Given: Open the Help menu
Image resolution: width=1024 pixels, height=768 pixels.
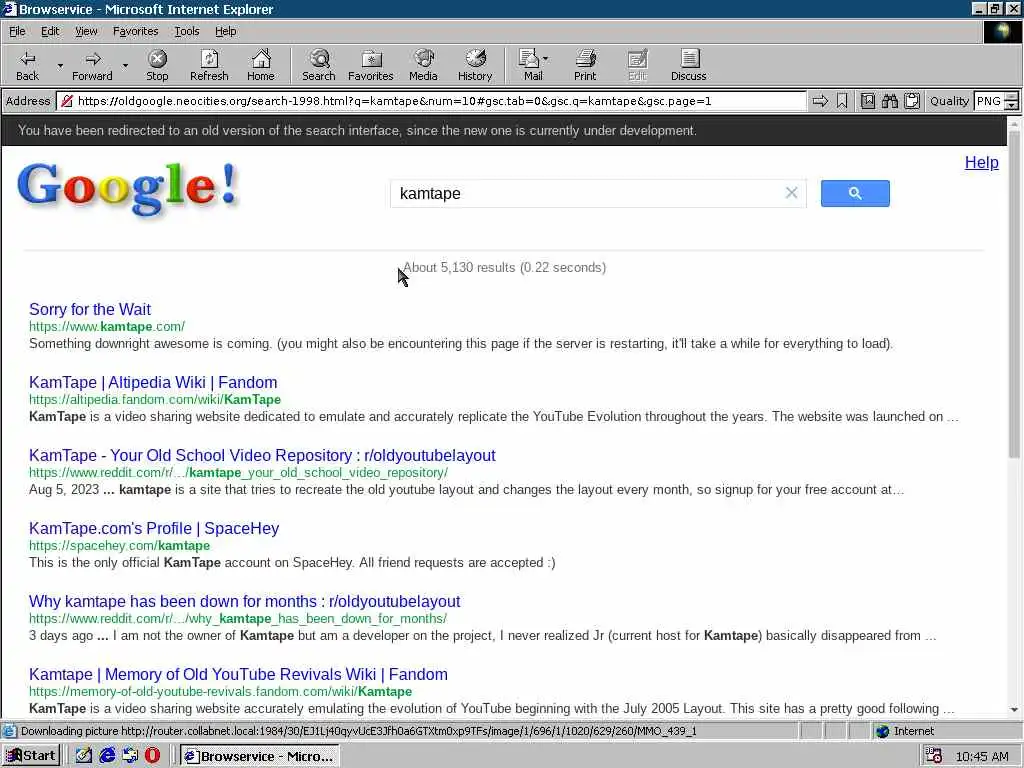Looking at the screenshot, I should (x=225, y=31).
